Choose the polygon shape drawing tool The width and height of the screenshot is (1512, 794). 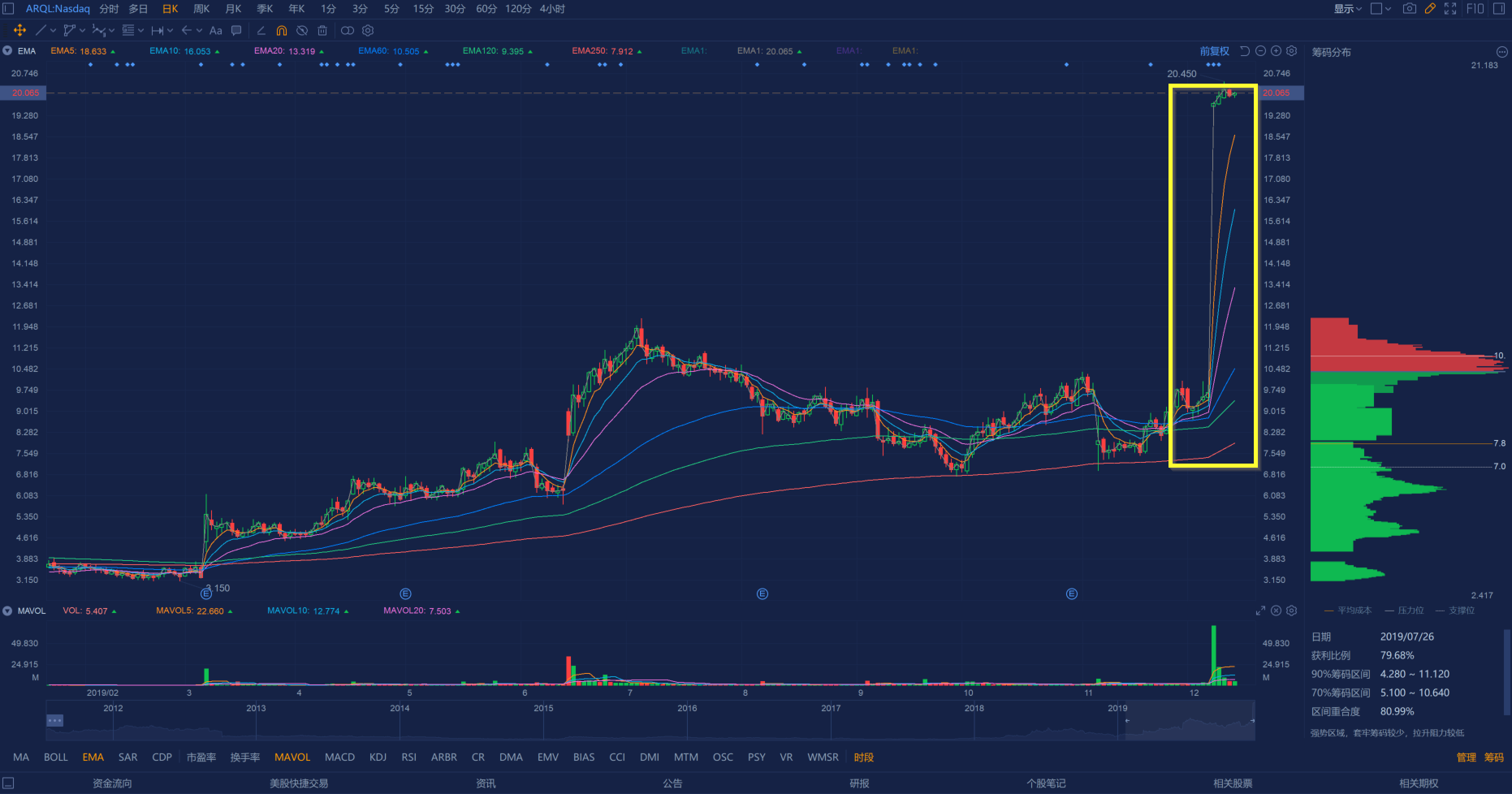pyautogui.click(x=69, y=30)
